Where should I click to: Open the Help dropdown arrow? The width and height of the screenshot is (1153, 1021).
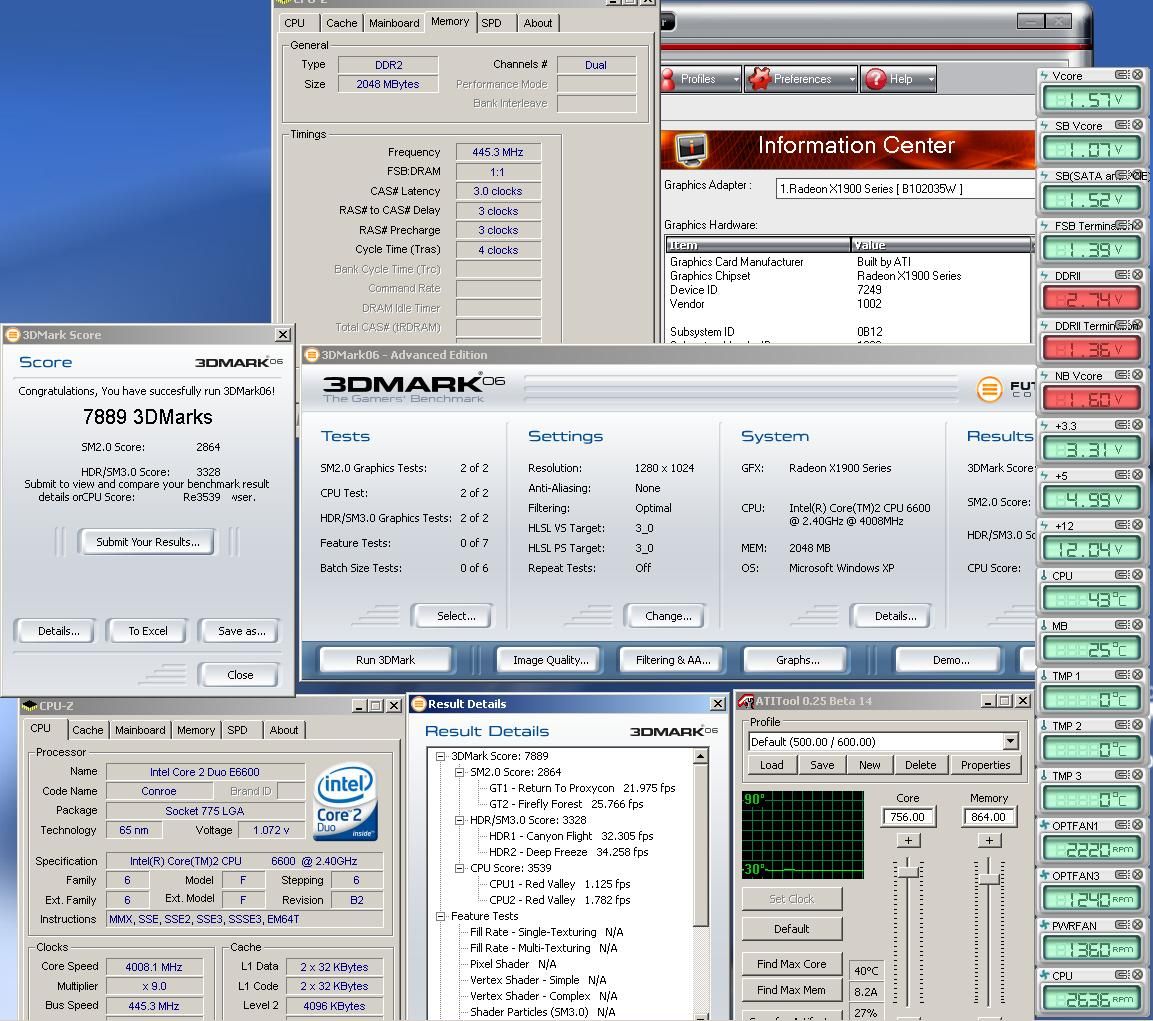point(931,79)
